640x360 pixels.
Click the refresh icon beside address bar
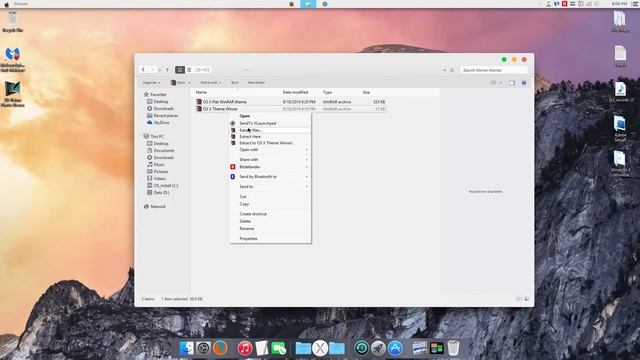[452, 70]
